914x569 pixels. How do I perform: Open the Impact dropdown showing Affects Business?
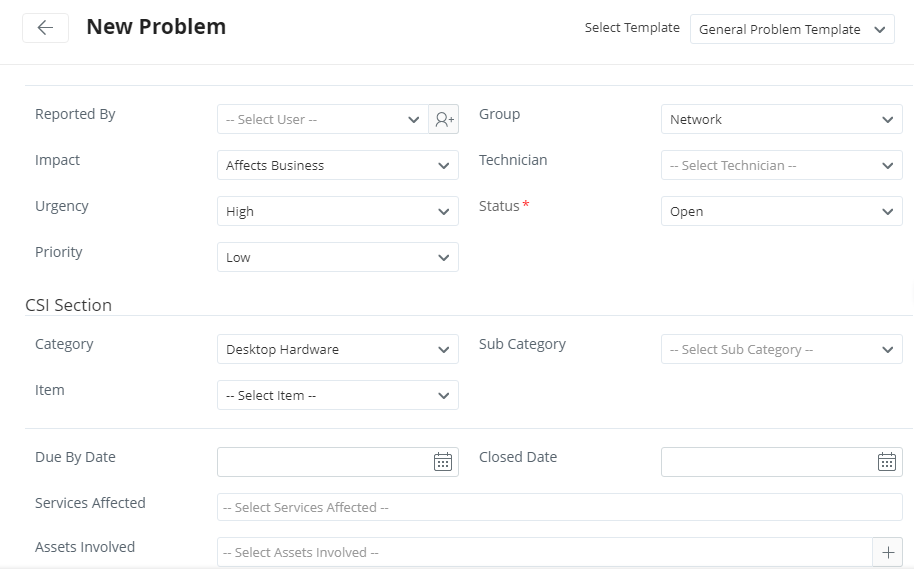coord(337,166)
